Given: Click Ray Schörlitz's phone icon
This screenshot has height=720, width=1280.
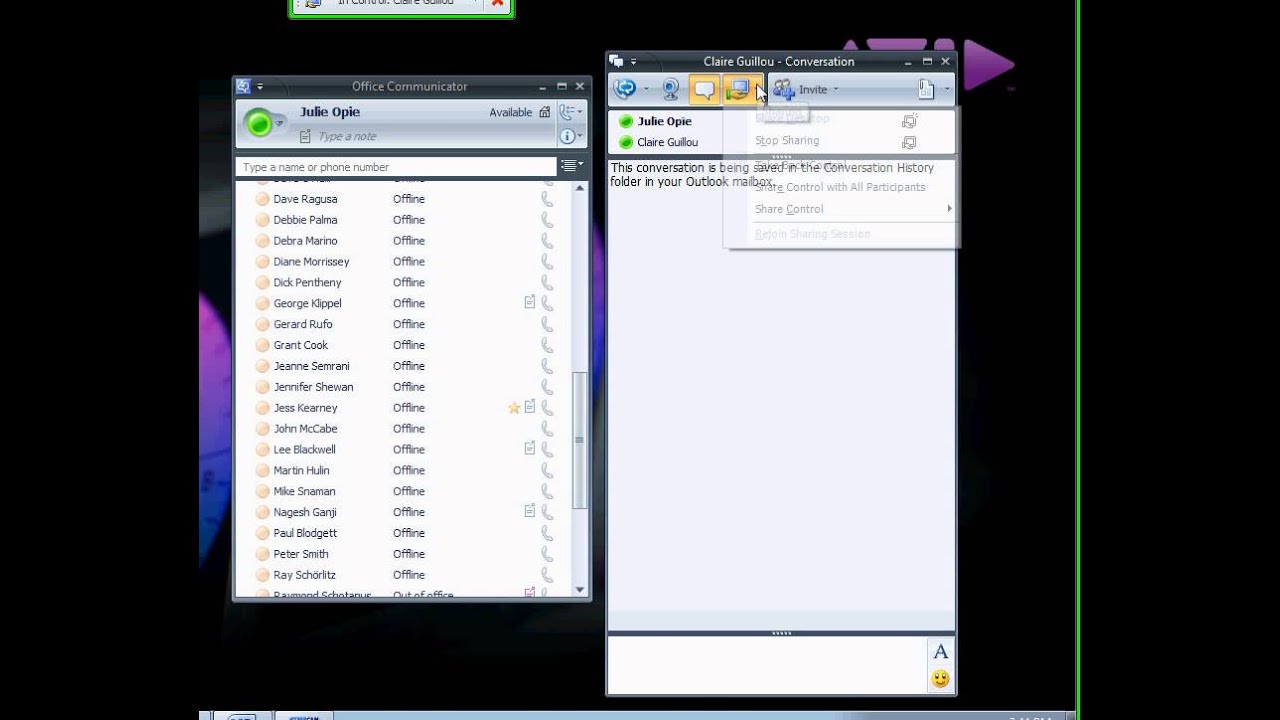Looking at the screenshot, I should 547,575.
